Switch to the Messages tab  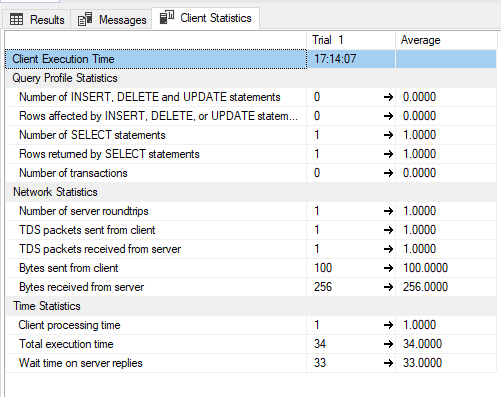(112, 19)
